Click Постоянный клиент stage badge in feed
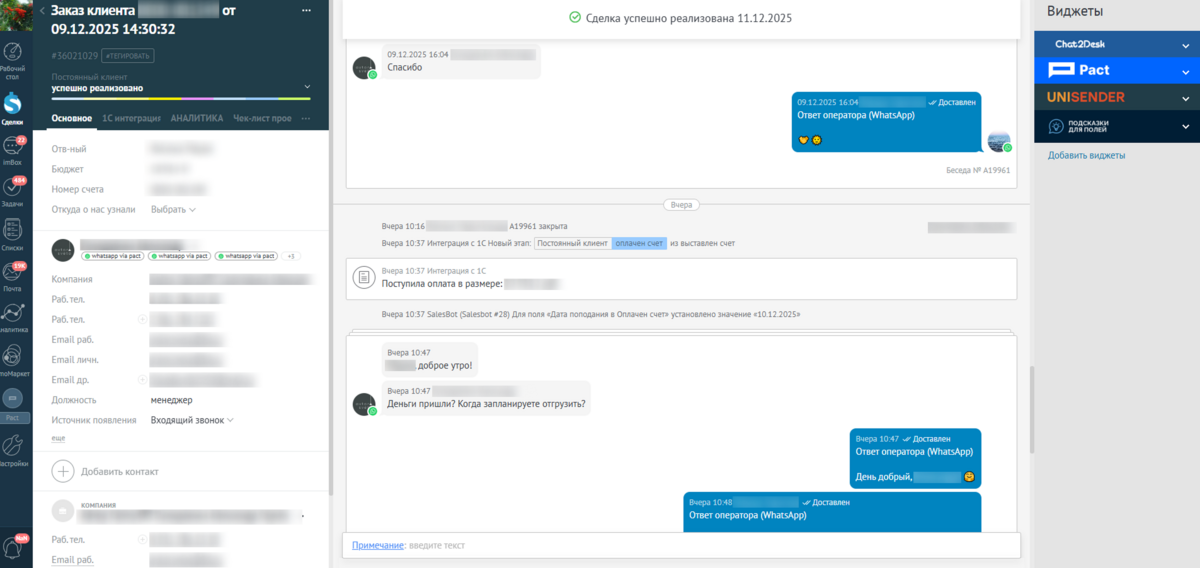 tap(572, 243)
